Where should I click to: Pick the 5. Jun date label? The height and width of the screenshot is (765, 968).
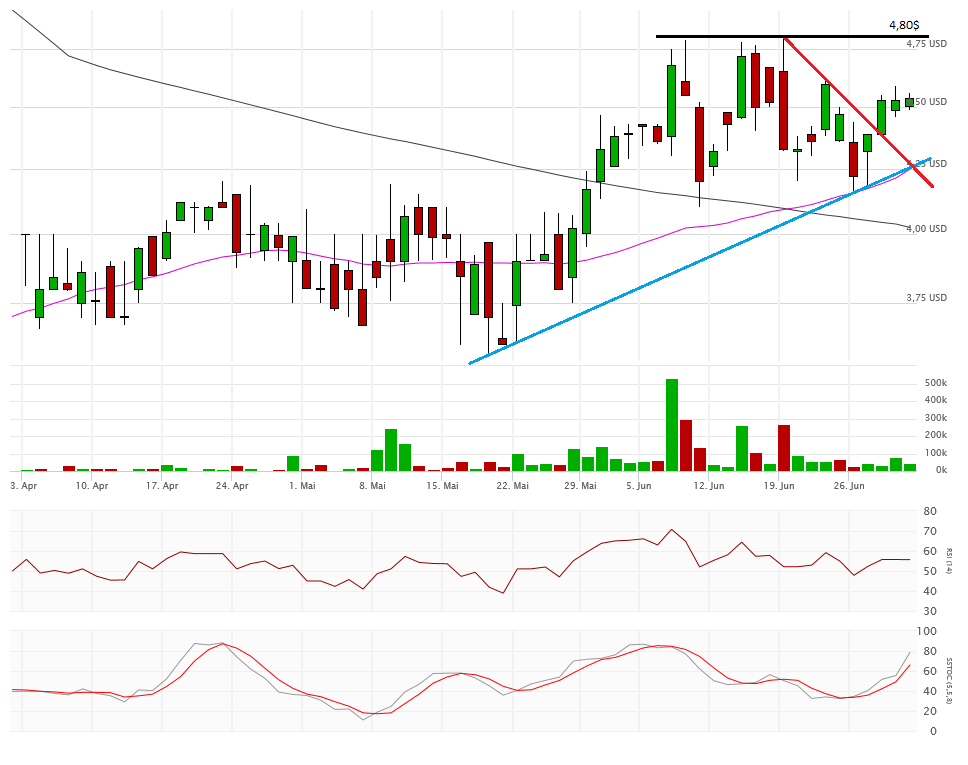point(640,486)
